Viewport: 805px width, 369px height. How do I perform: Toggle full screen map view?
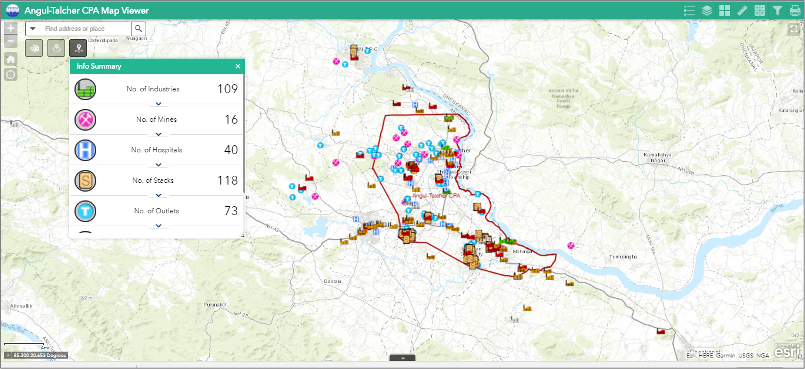[795, 29]
